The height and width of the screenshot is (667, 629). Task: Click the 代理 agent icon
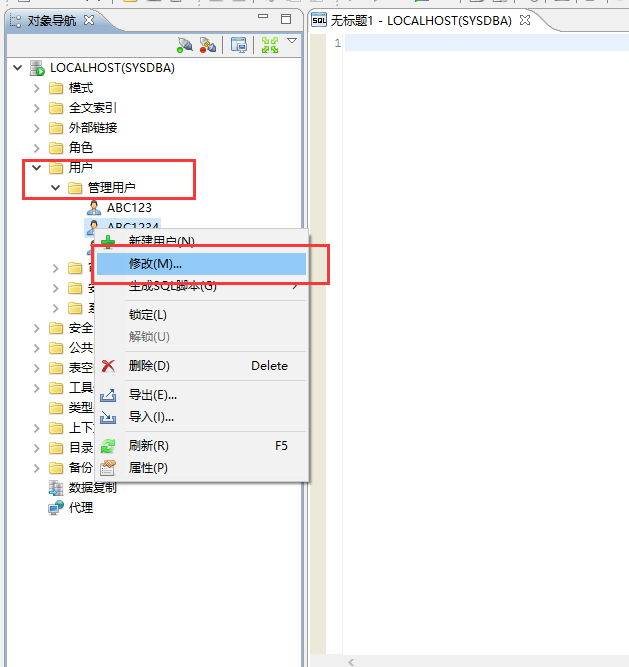pos(56,508)
